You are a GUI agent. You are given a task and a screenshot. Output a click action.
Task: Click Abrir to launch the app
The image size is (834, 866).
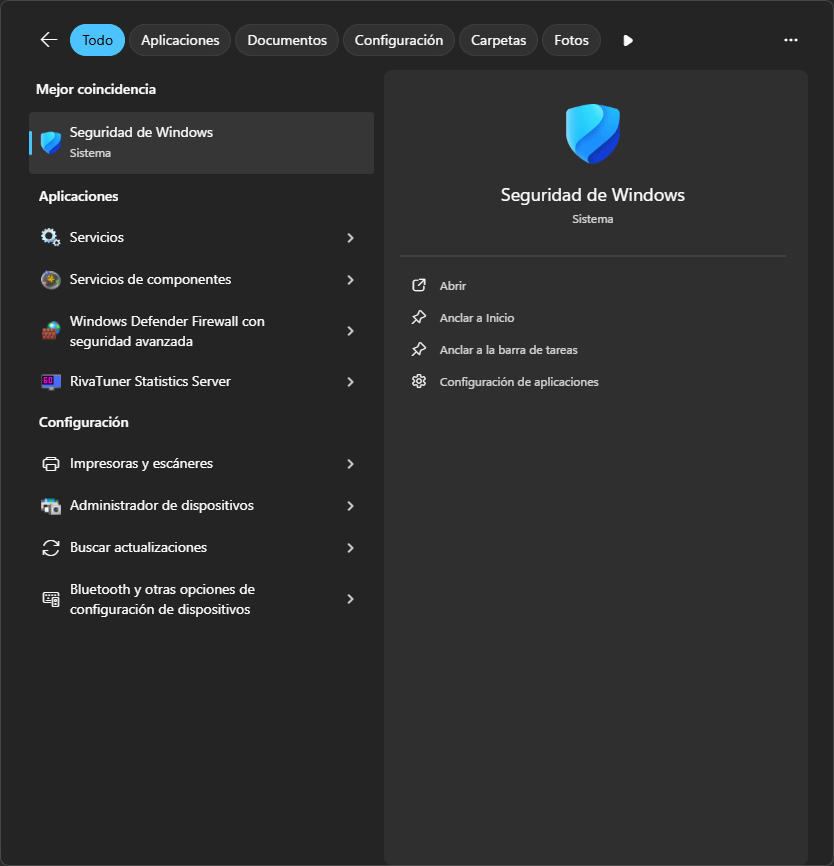pos(452,286)
